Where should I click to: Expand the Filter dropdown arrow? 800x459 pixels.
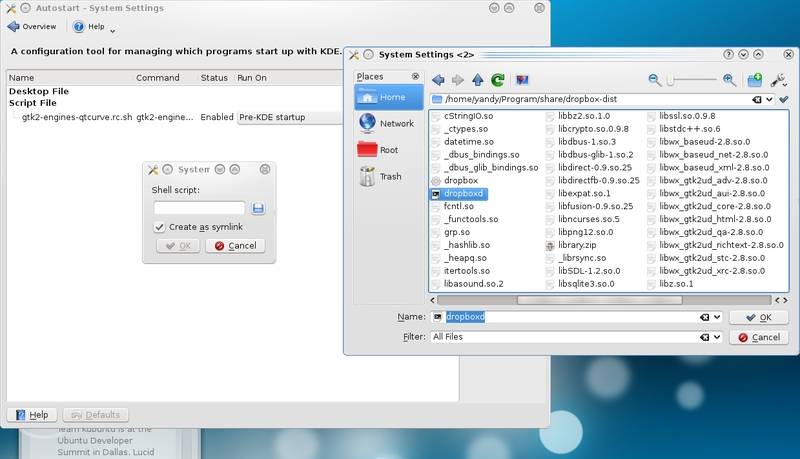coord(719,337)
